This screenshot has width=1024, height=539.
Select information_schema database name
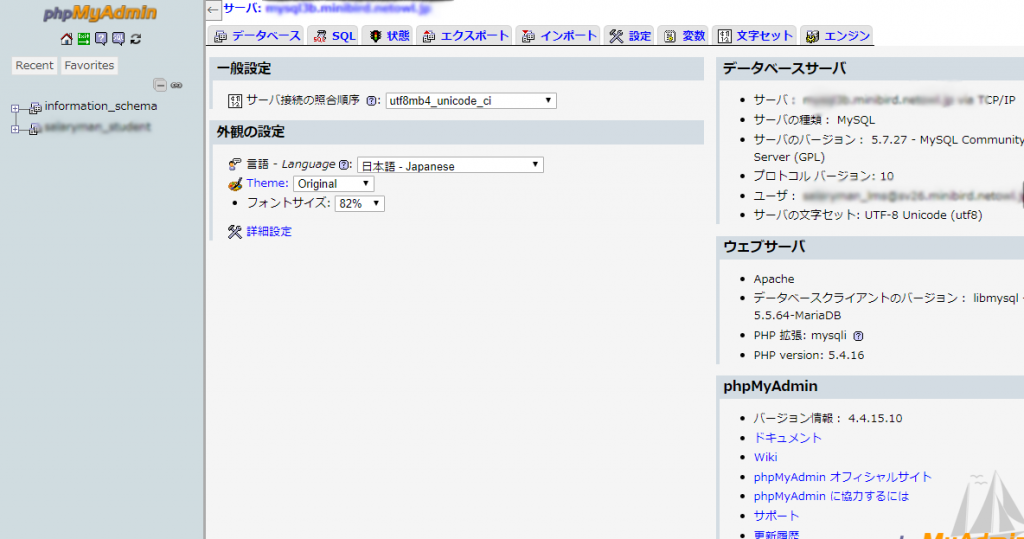click(101, 106)
